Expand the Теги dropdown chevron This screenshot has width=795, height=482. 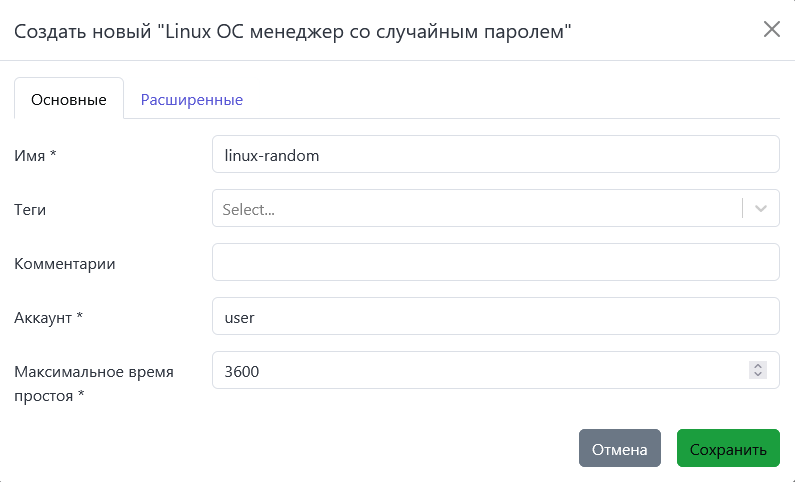pos(761,209)
